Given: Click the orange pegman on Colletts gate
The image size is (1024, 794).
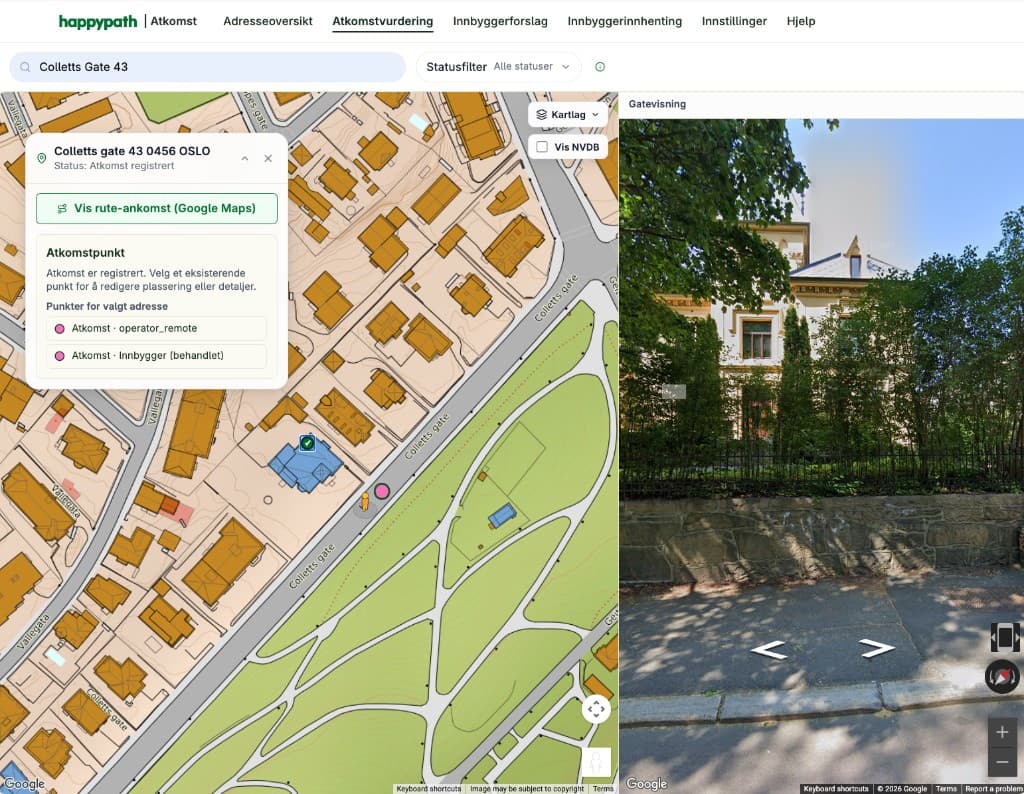Looking at the screenshot, I should coord(365,502).
